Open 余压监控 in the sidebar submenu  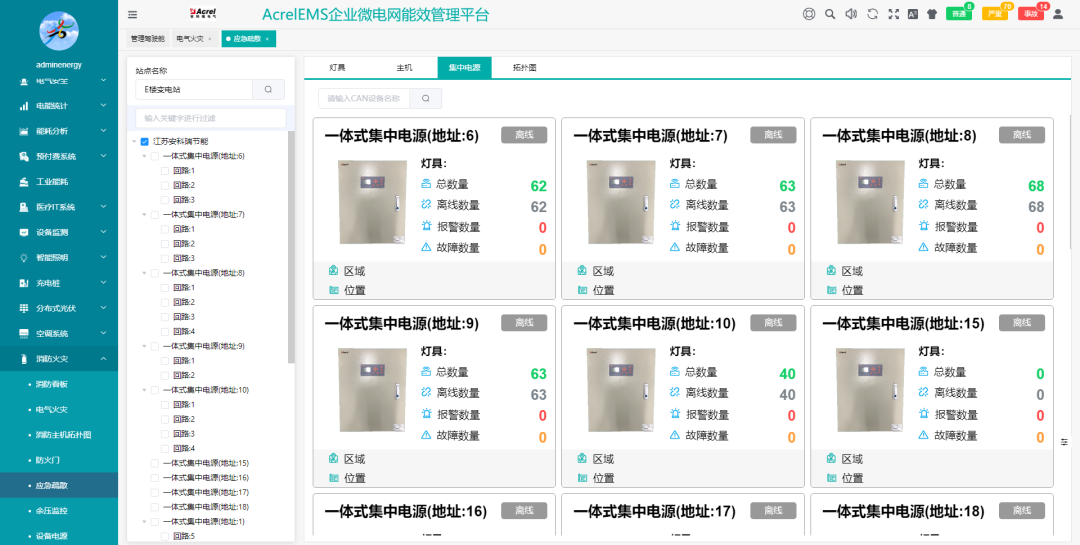tap(52, 511)
